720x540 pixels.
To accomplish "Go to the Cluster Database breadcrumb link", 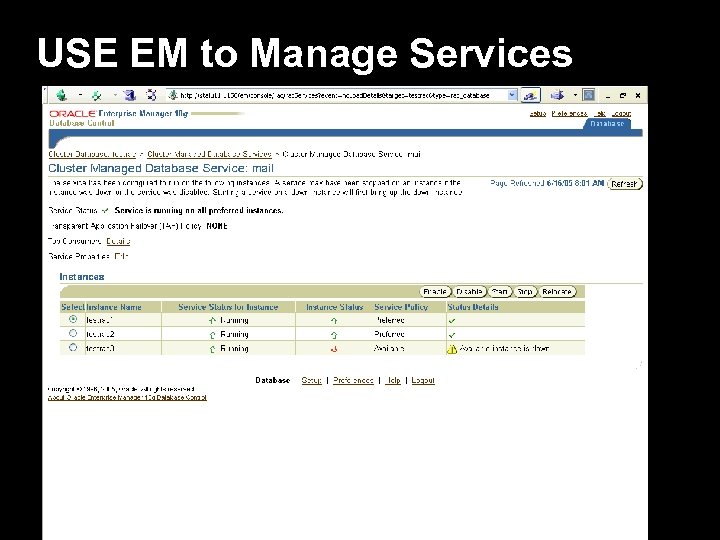I will pyautogui.click(x=92, y=154).
